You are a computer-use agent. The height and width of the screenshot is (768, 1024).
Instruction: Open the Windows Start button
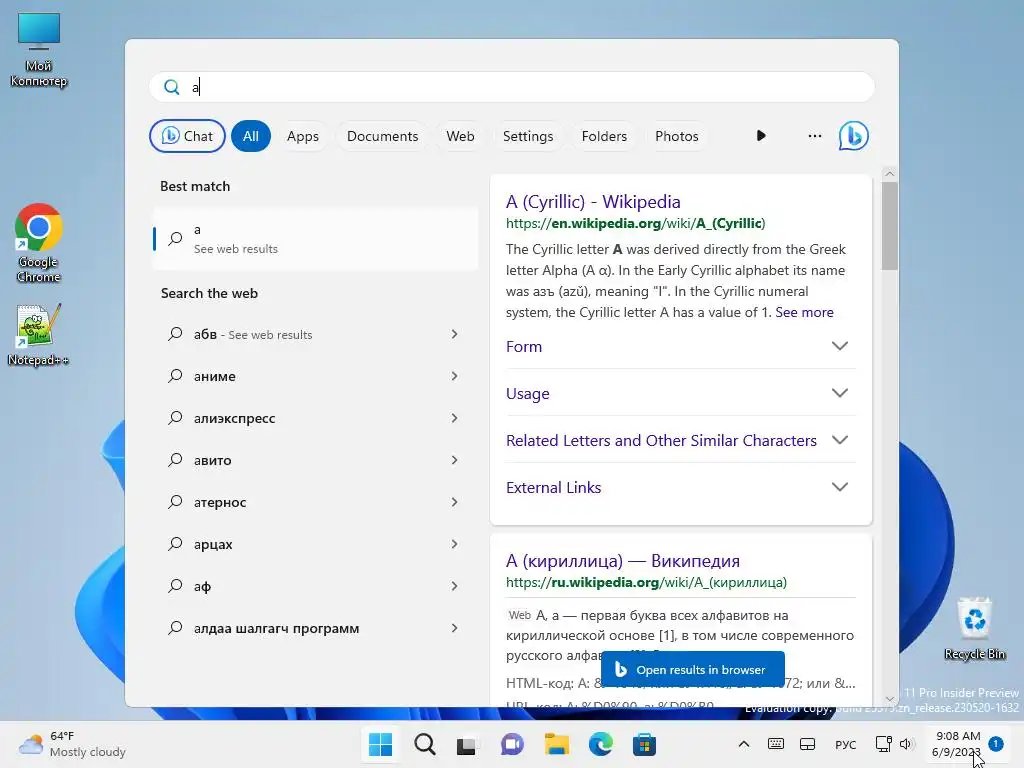pos(381,744)
